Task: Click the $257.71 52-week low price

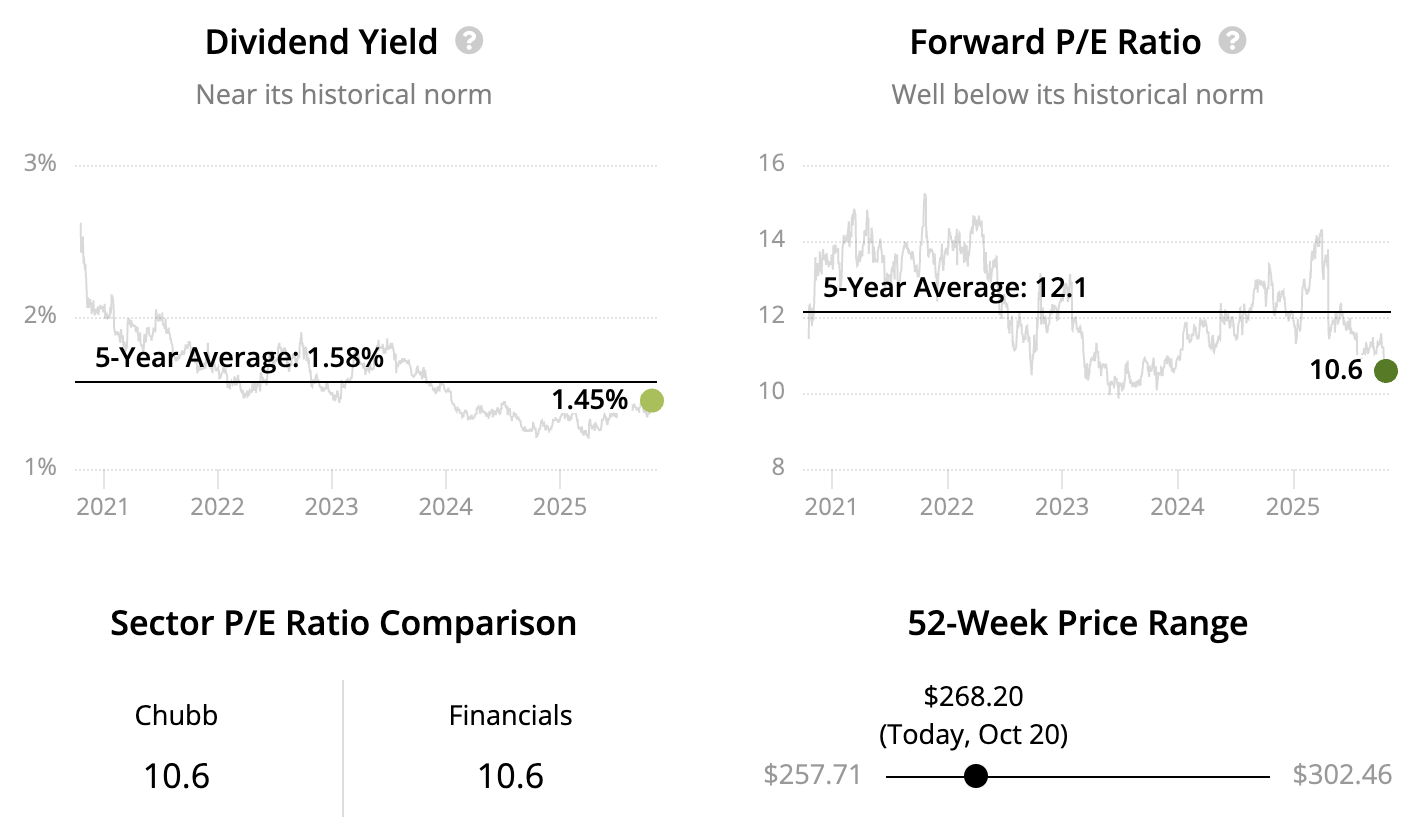Action: click(x=811, y=776)
